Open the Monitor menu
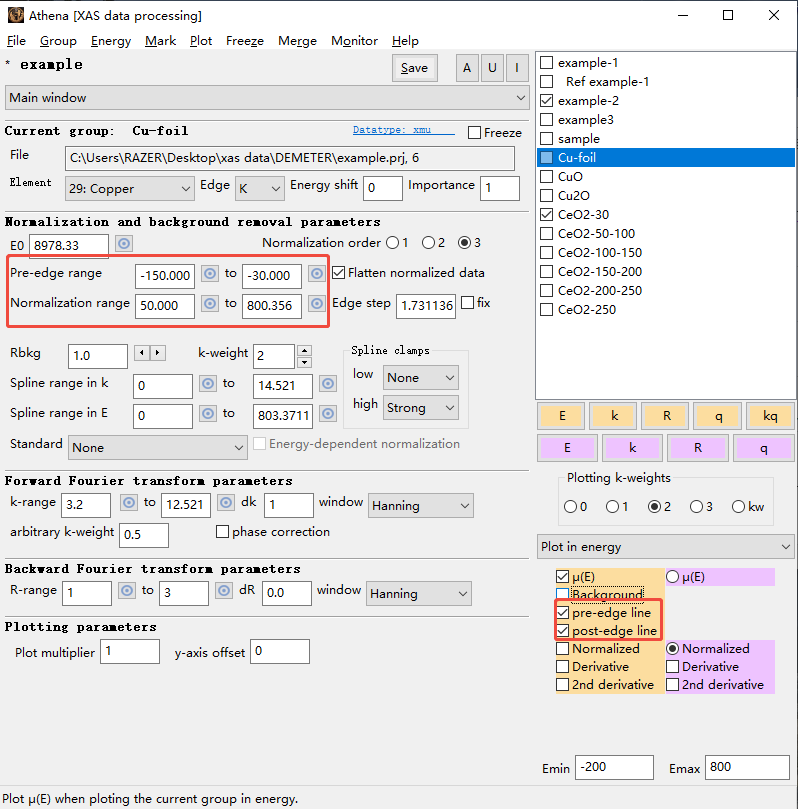The image size is (798, 809). [x=354, y=41]
